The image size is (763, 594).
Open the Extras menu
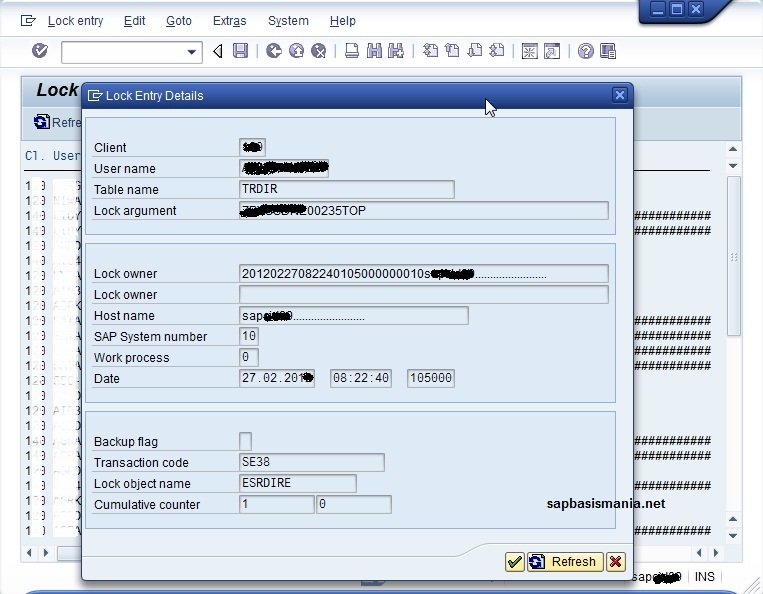(x=230, y=21)
